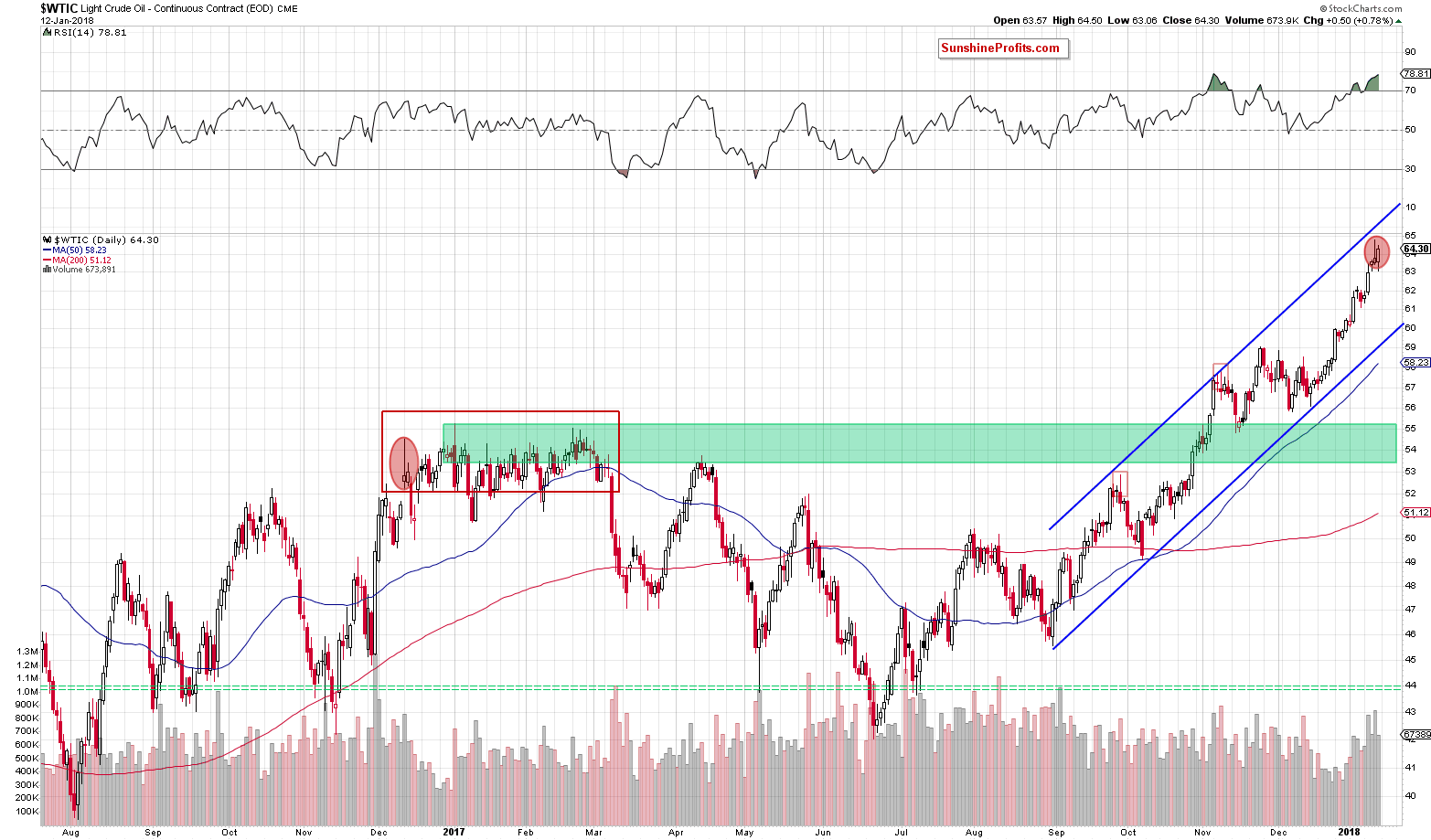The width and height of the screenshot is (1431, 840).
Task: Click the Jun label on time axis
Action: [x=824, y=833]
